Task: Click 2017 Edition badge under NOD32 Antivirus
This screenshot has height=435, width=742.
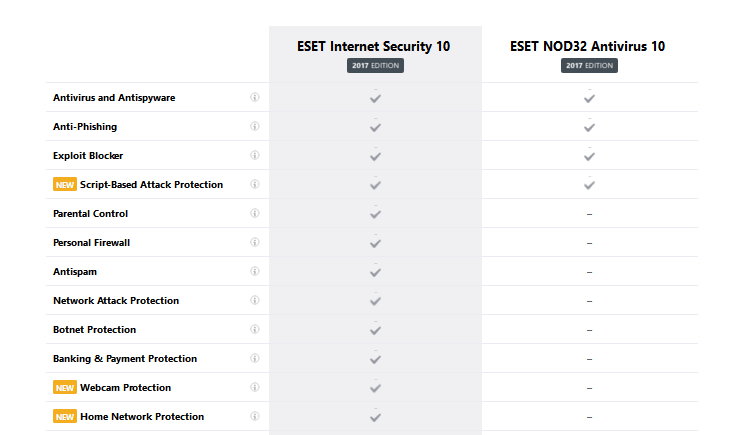Action: [589, 65]
